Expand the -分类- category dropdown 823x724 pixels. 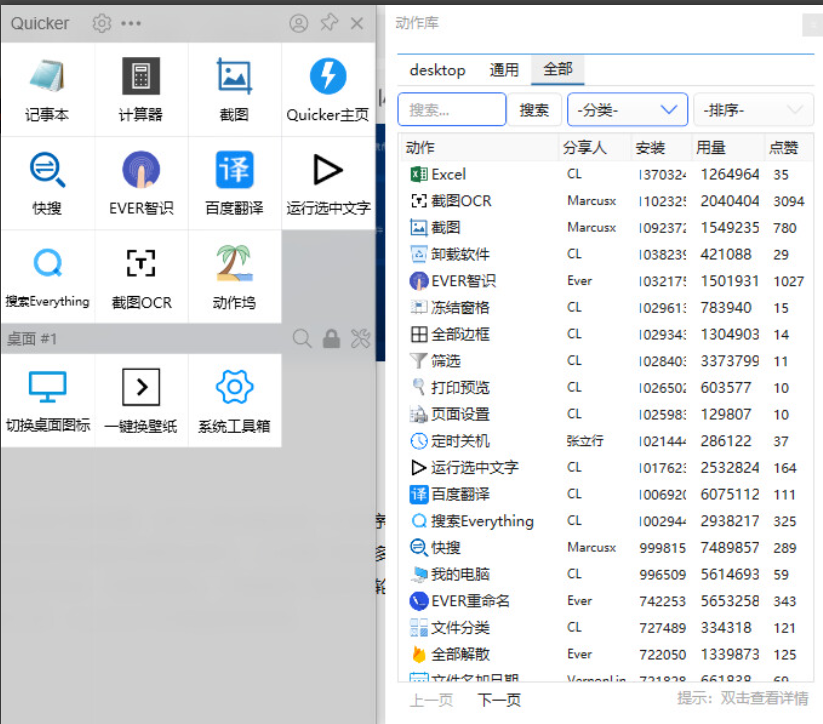tap(627, 110)
